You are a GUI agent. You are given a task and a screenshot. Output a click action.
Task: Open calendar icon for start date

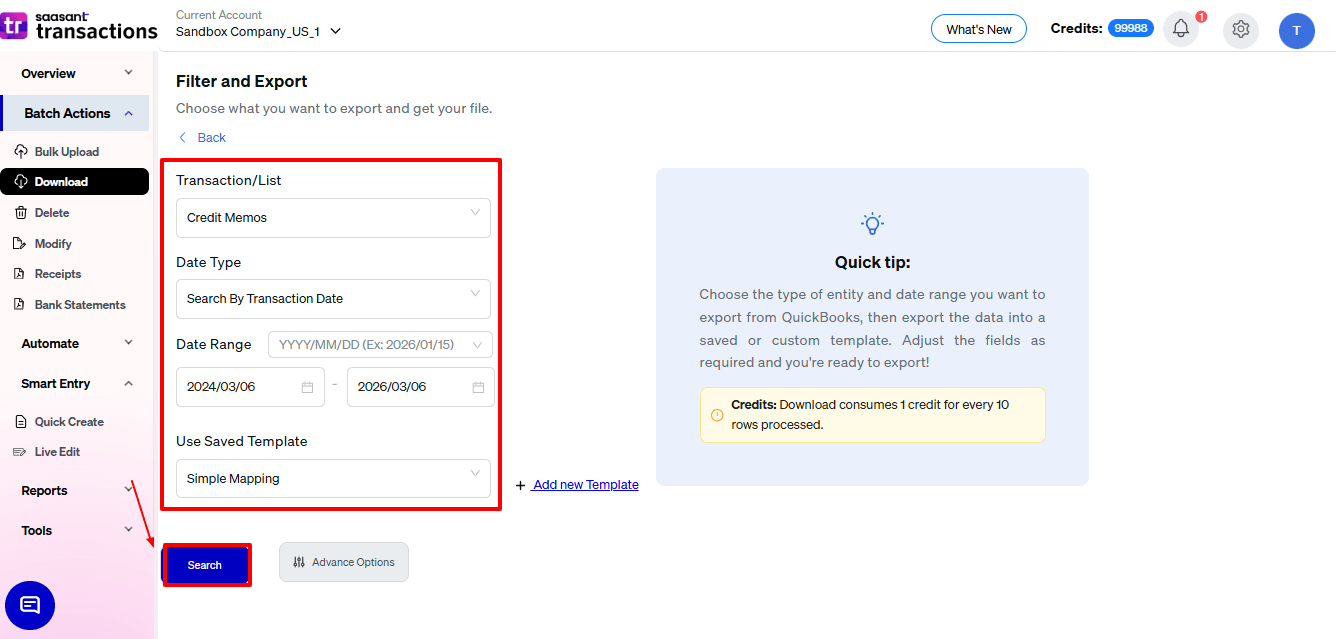(x=307, y=387)
